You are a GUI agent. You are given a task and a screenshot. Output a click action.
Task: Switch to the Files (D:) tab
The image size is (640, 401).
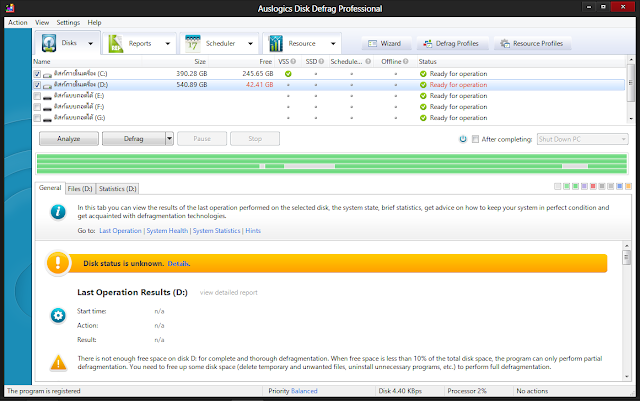pos(80,189)
